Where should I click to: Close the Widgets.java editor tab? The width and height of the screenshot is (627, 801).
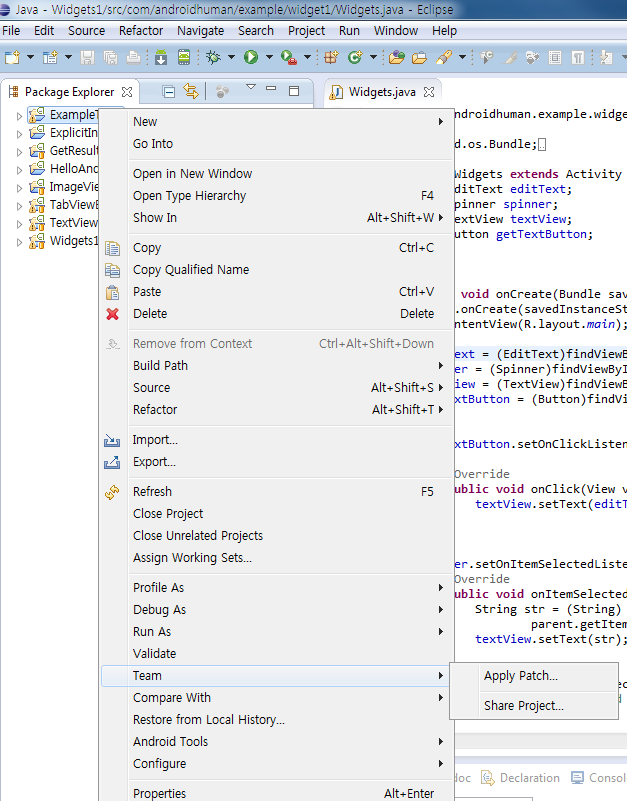point(429,92)
